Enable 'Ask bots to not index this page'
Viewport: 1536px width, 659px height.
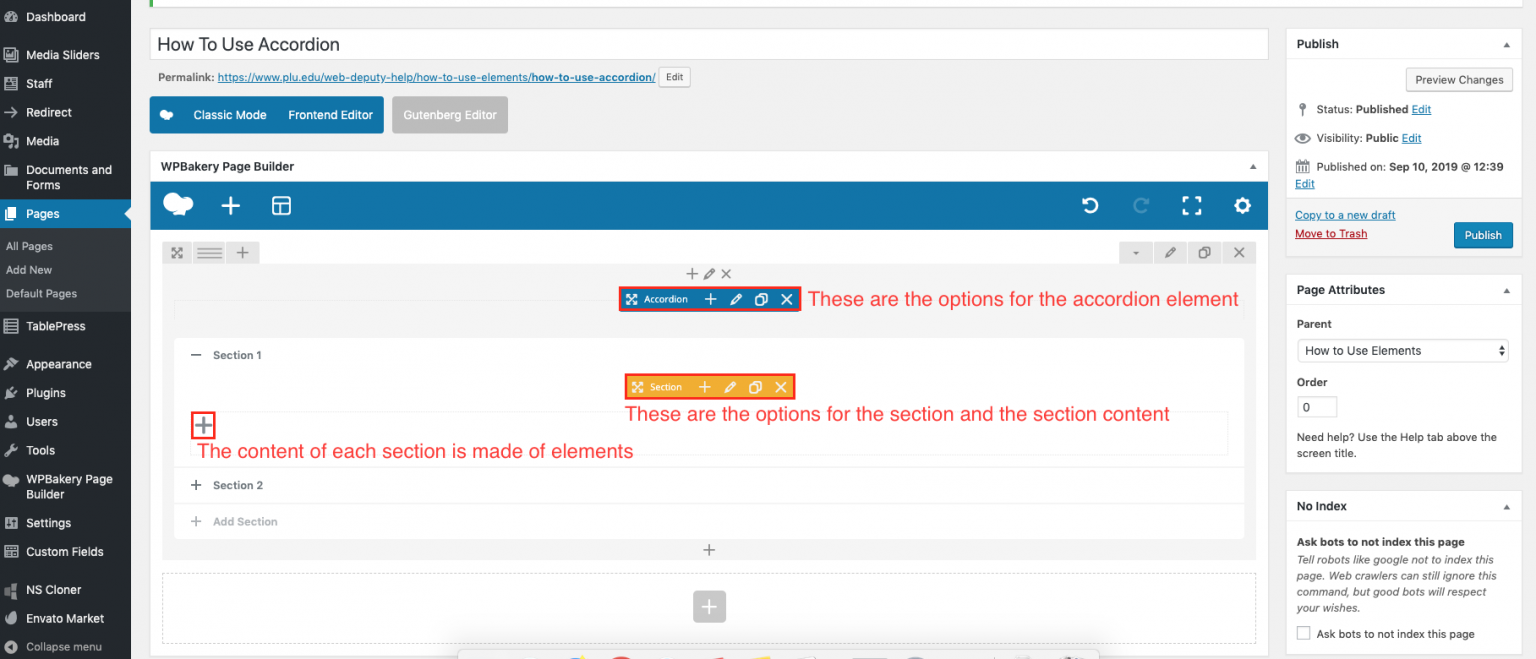[x=1303, y=632]
